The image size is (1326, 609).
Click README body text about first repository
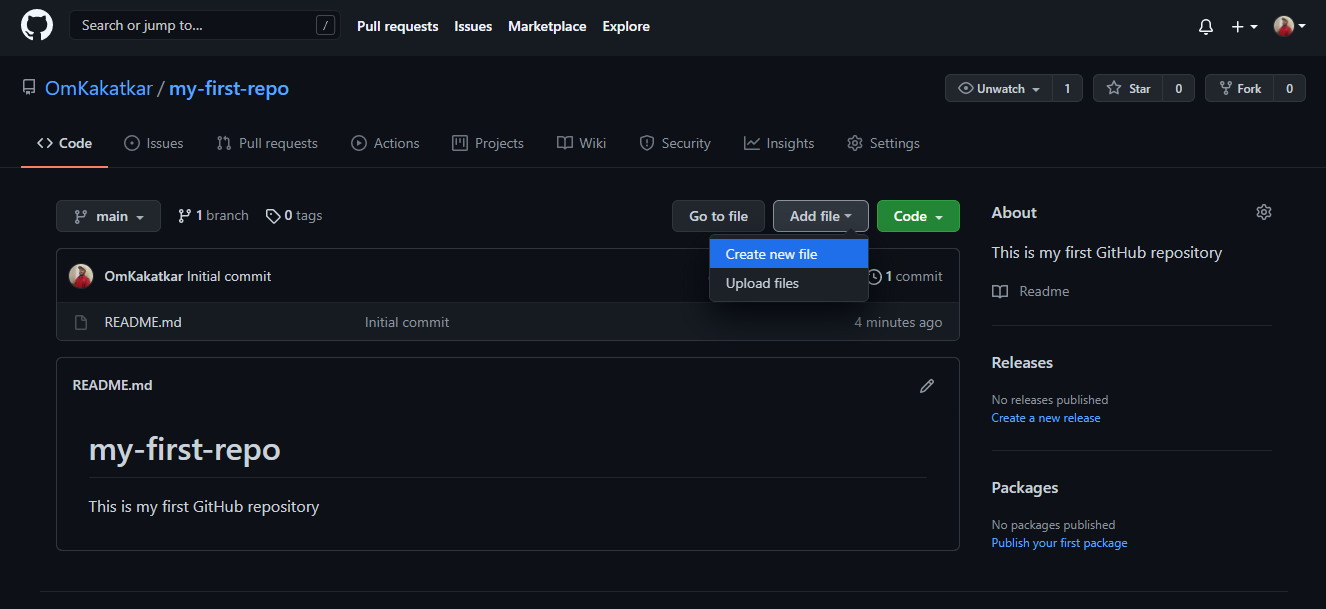pyautogui.click(x=204, y=506)
